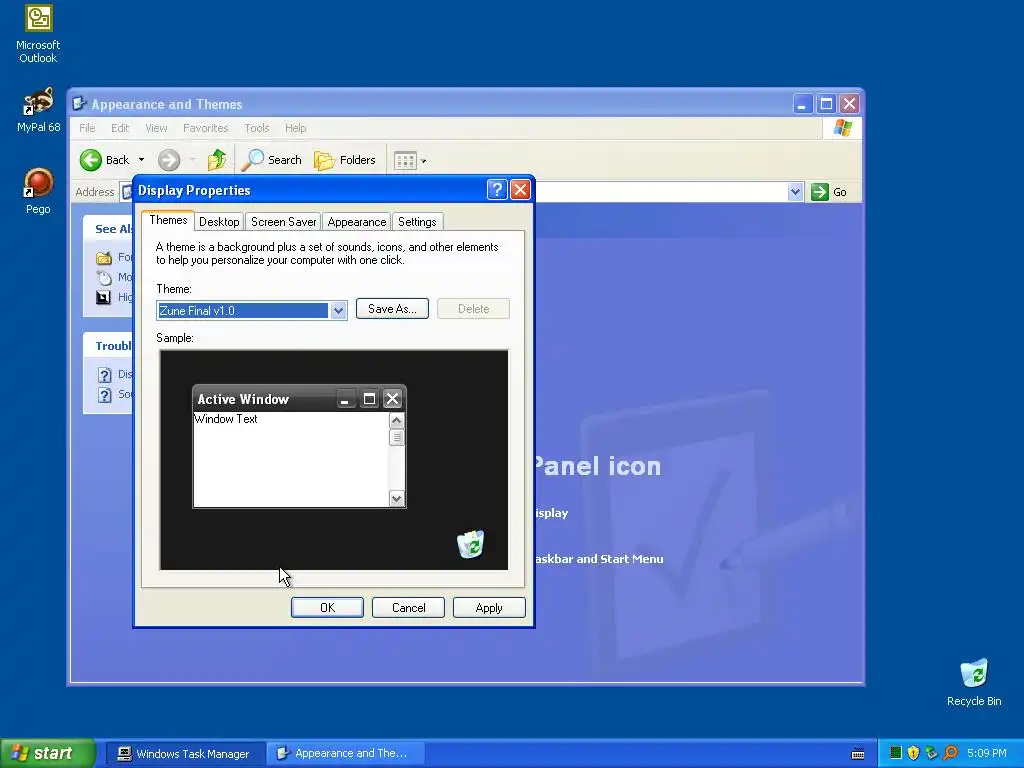Switch to the Desktop tab
The image size is (1024, 768).
point(219,222)
